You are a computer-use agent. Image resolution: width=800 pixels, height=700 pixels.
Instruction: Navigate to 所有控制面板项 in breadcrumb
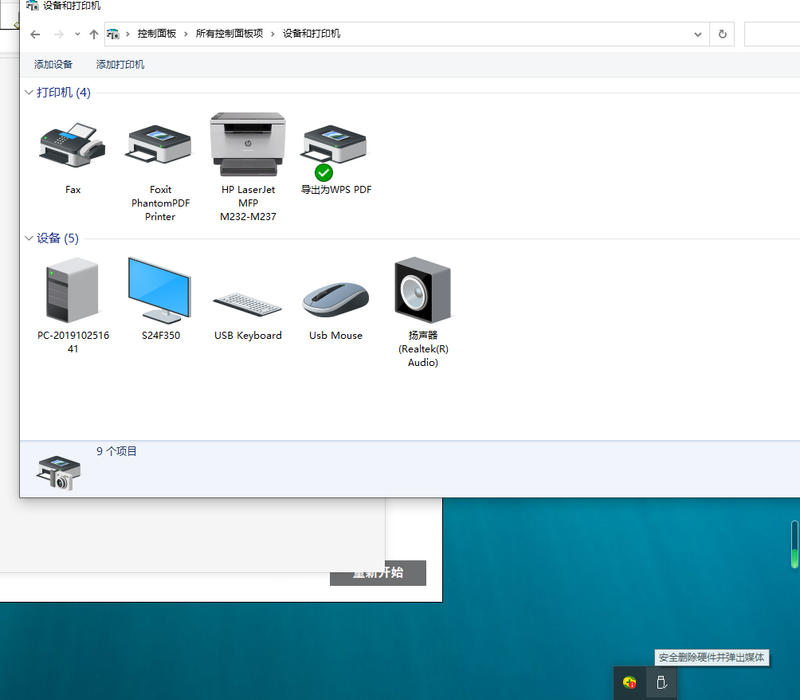pyautogui.click(x=229, y=34)
